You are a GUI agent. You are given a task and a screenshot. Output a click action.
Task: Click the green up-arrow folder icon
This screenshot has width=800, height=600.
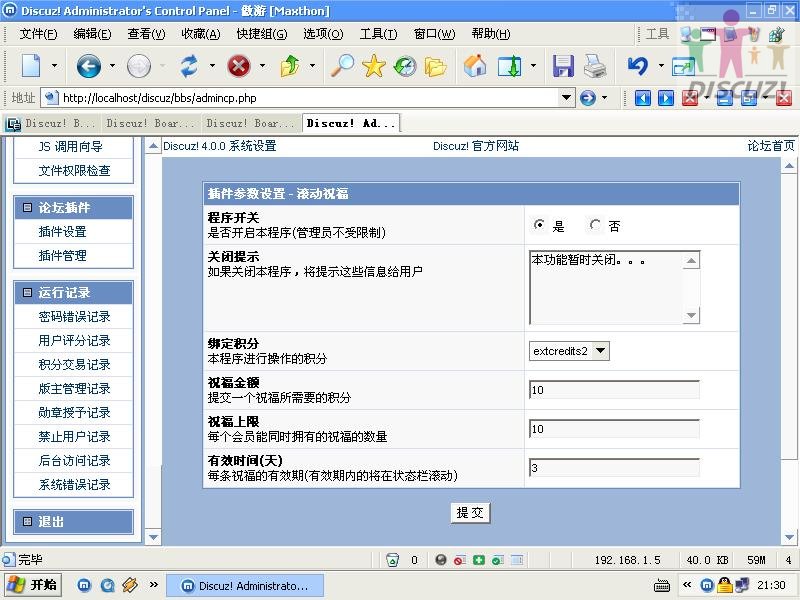[290, 66]
